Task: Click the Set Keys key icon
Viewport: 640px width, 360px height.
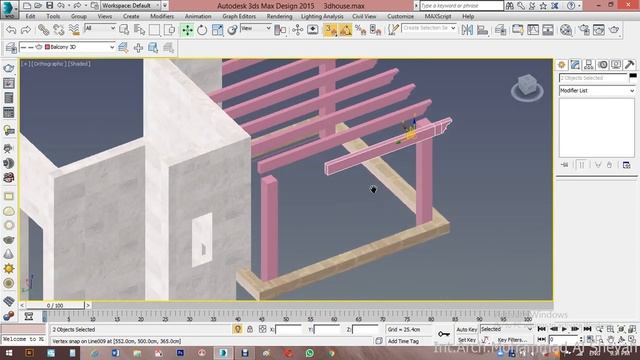Action: tap(444, 334)
